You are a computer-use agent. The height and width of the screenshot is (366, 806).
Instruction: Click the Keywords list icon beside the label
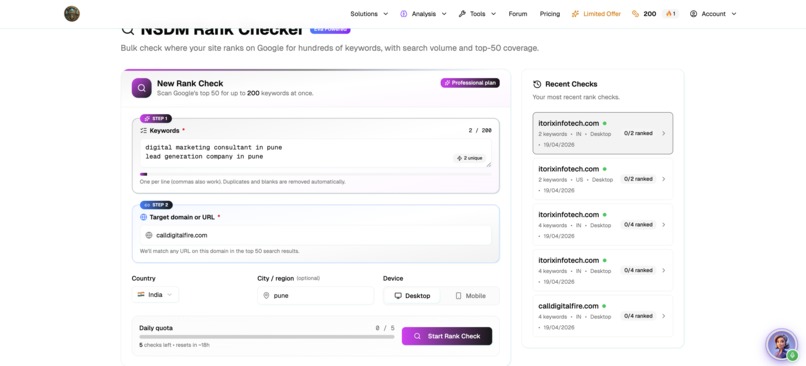pos(143,131)
